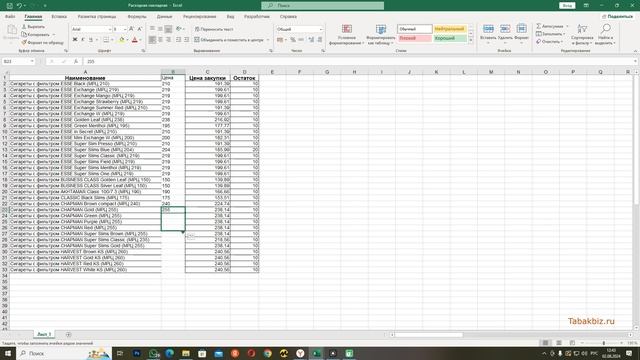Toggle underline formatting (Ч)

click(x=91, y=40)
